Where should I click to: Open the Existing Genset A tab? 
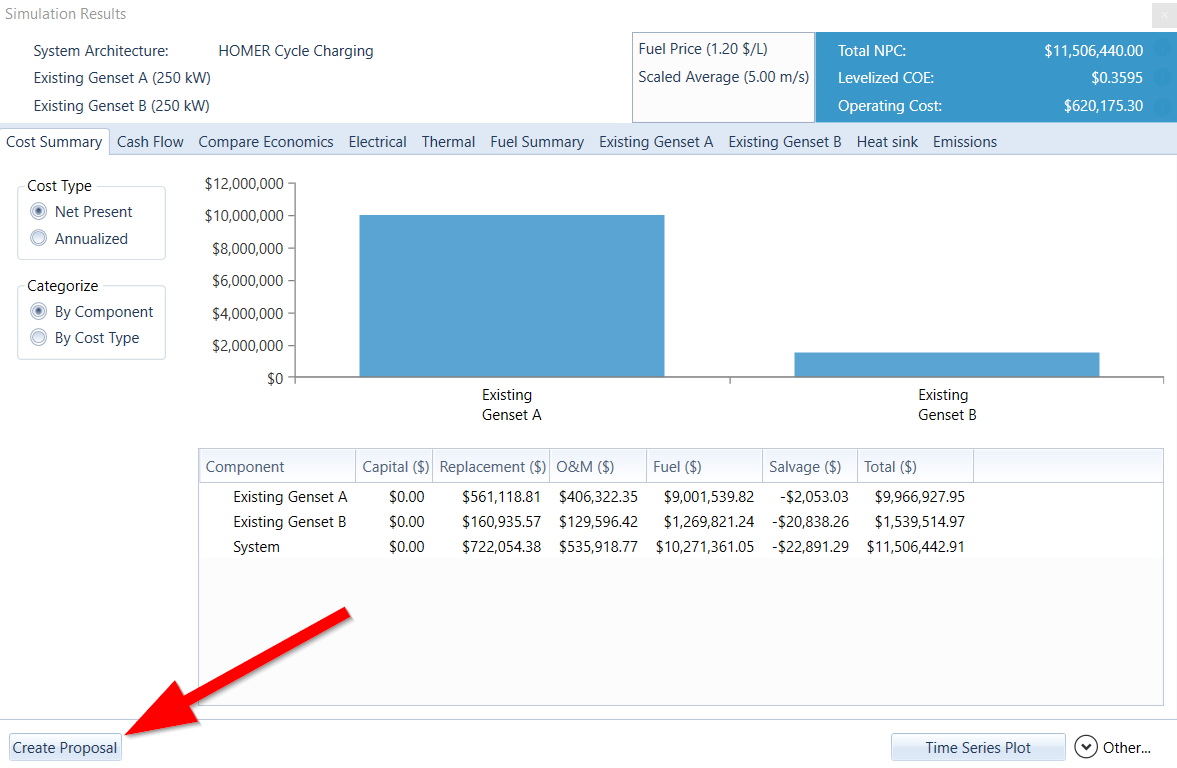pyautogui.click(x=656, y=142)
